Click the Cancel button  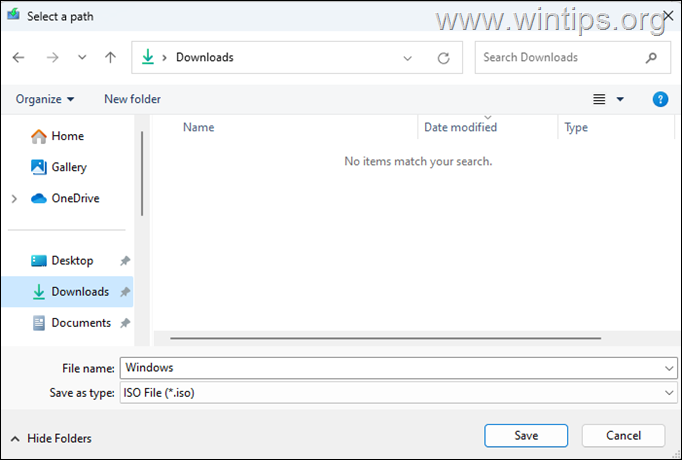click(x=623, y=436)
